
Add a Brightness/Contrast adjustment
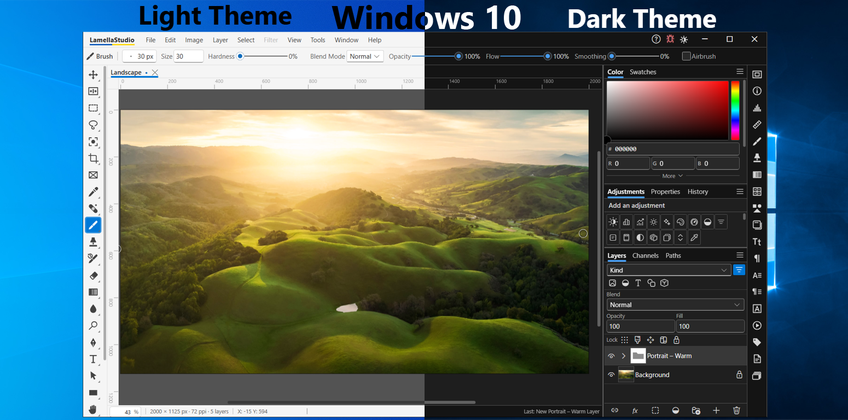point(613,222)
